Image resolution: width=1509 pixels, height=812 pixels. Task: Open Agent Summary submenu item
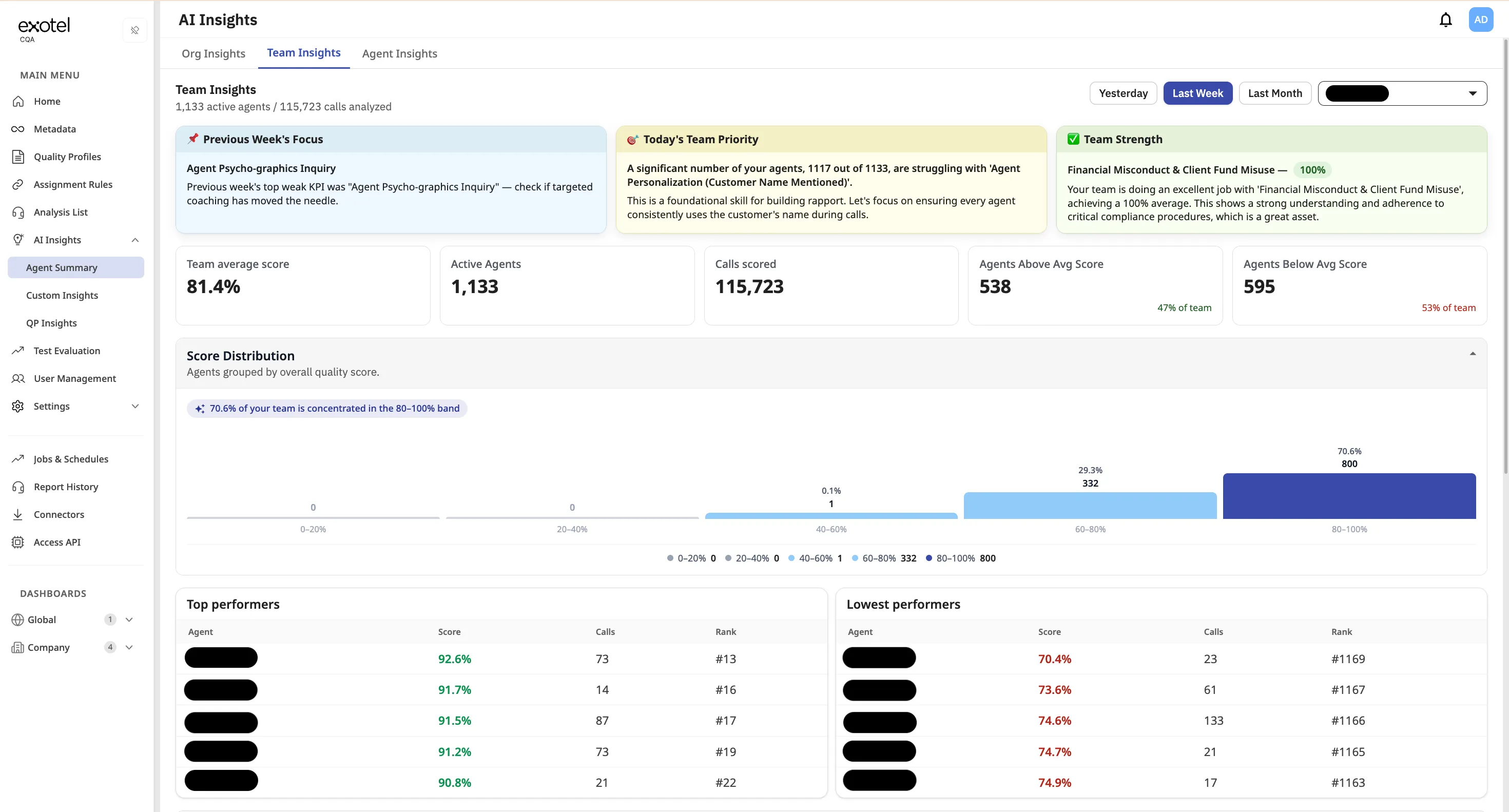75,267
